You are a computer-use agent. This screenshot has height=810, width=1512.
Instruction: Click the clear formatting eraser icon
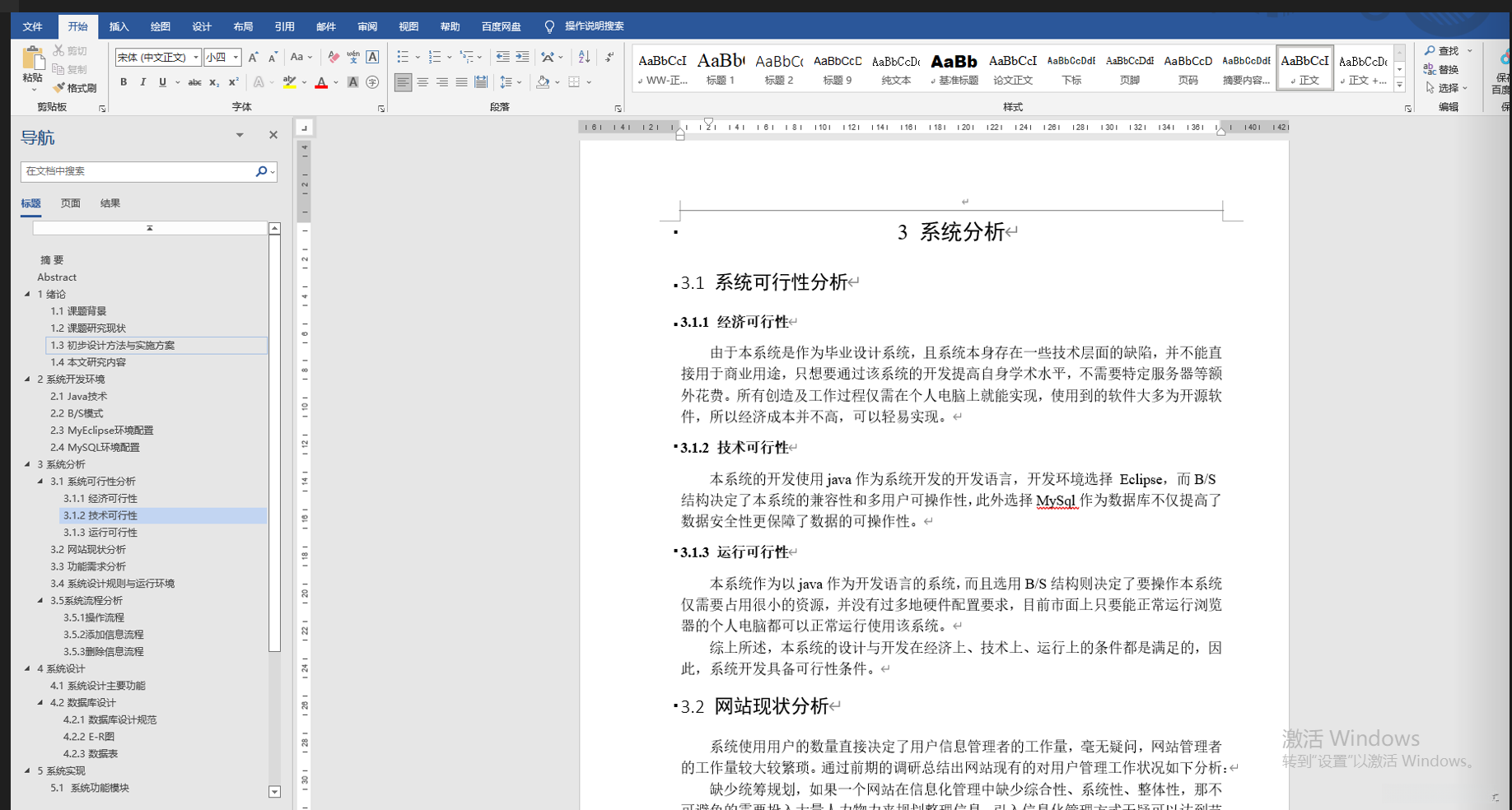(x=333, y=57)
